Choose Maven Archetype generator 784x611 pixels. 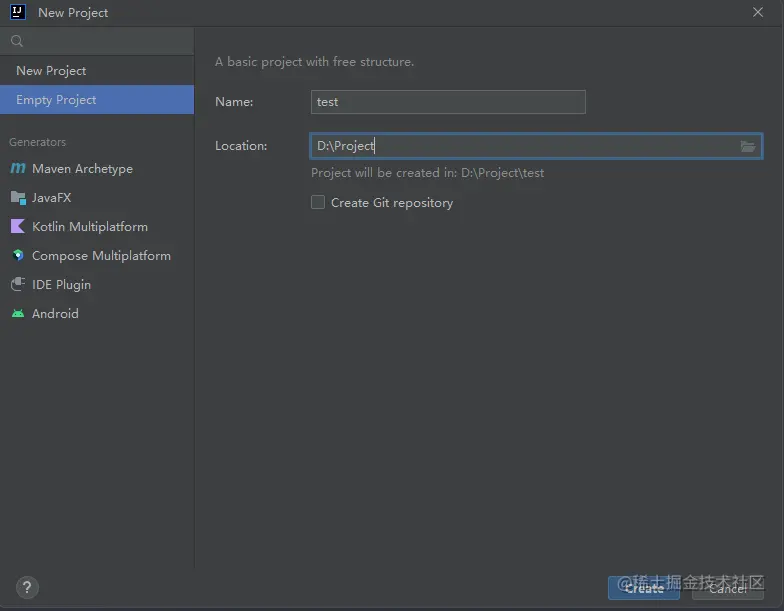click(97, 168)
